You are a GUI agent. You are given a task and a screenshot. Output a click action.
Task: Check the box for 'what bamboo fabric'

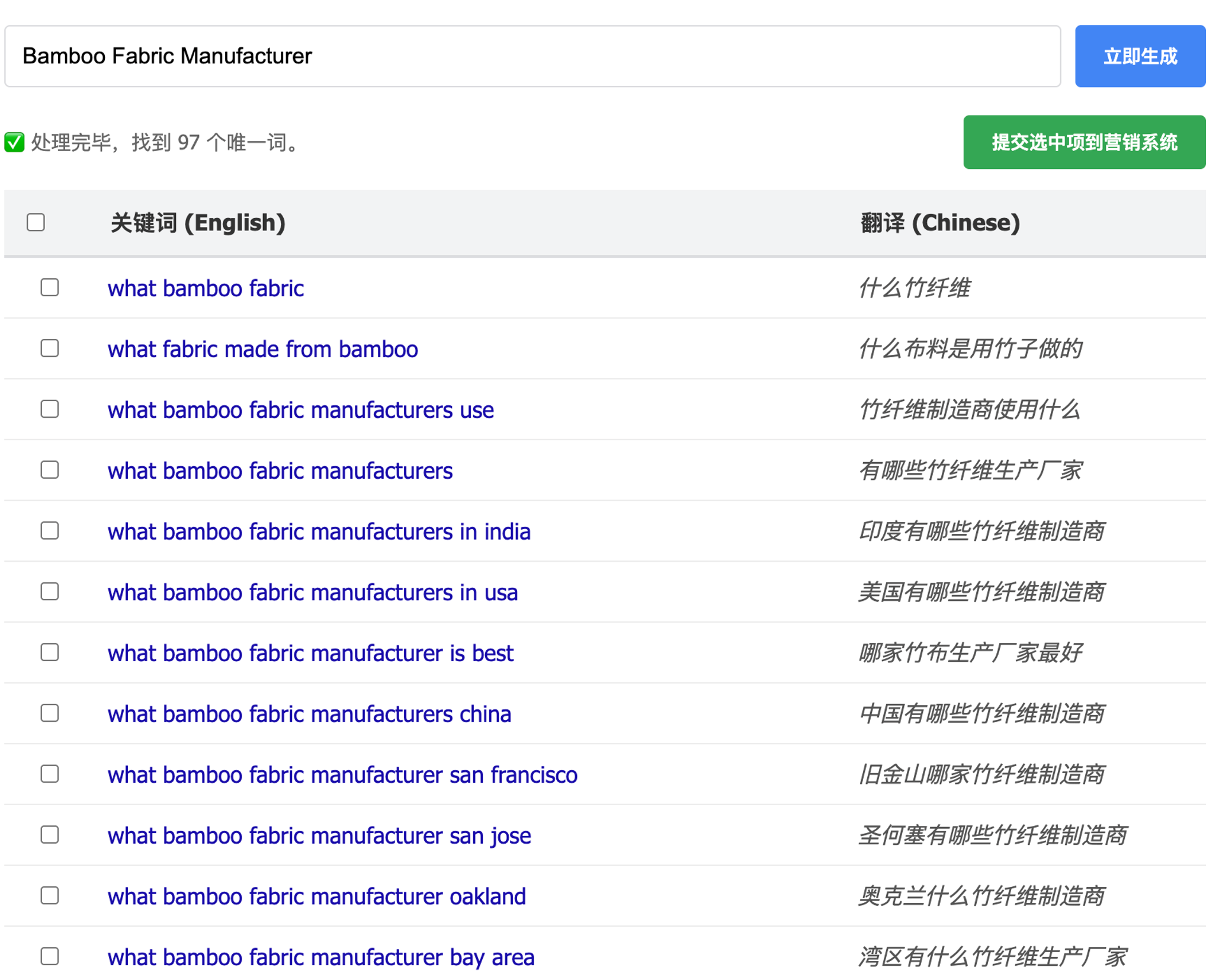coord(50,287)
